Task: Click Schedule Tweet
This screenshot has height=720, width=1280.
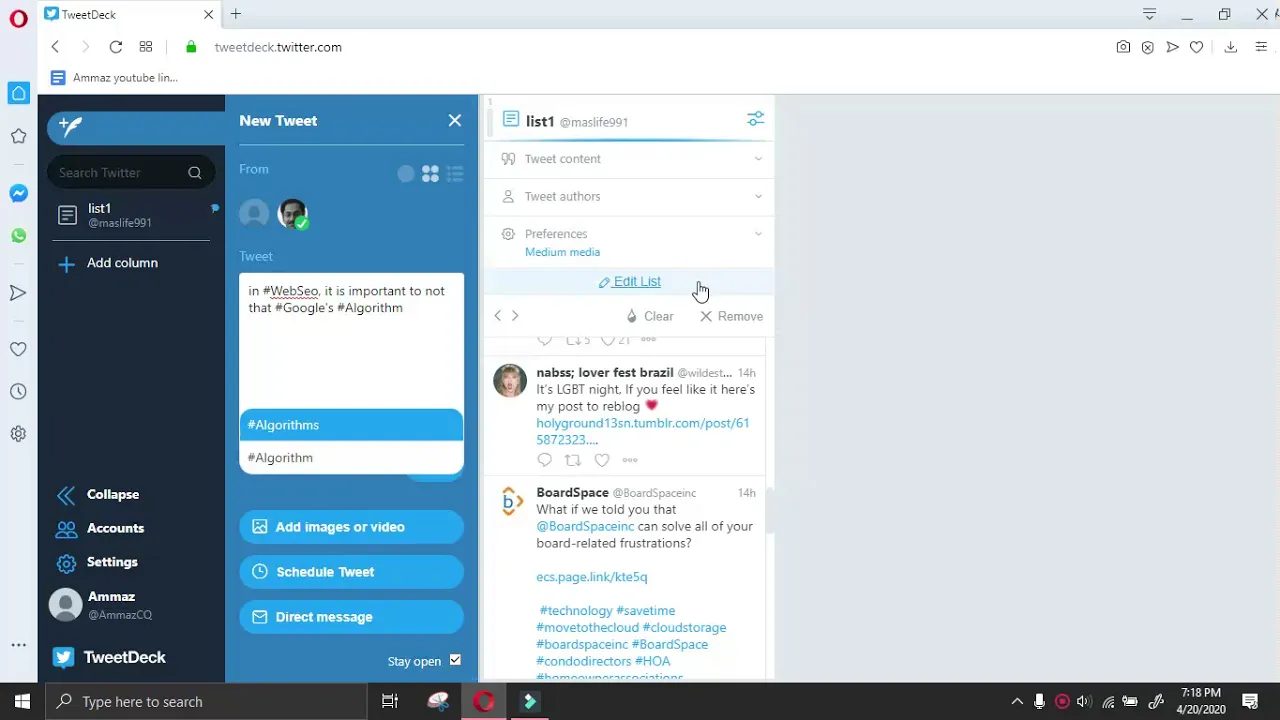Action: pos(351,572)
